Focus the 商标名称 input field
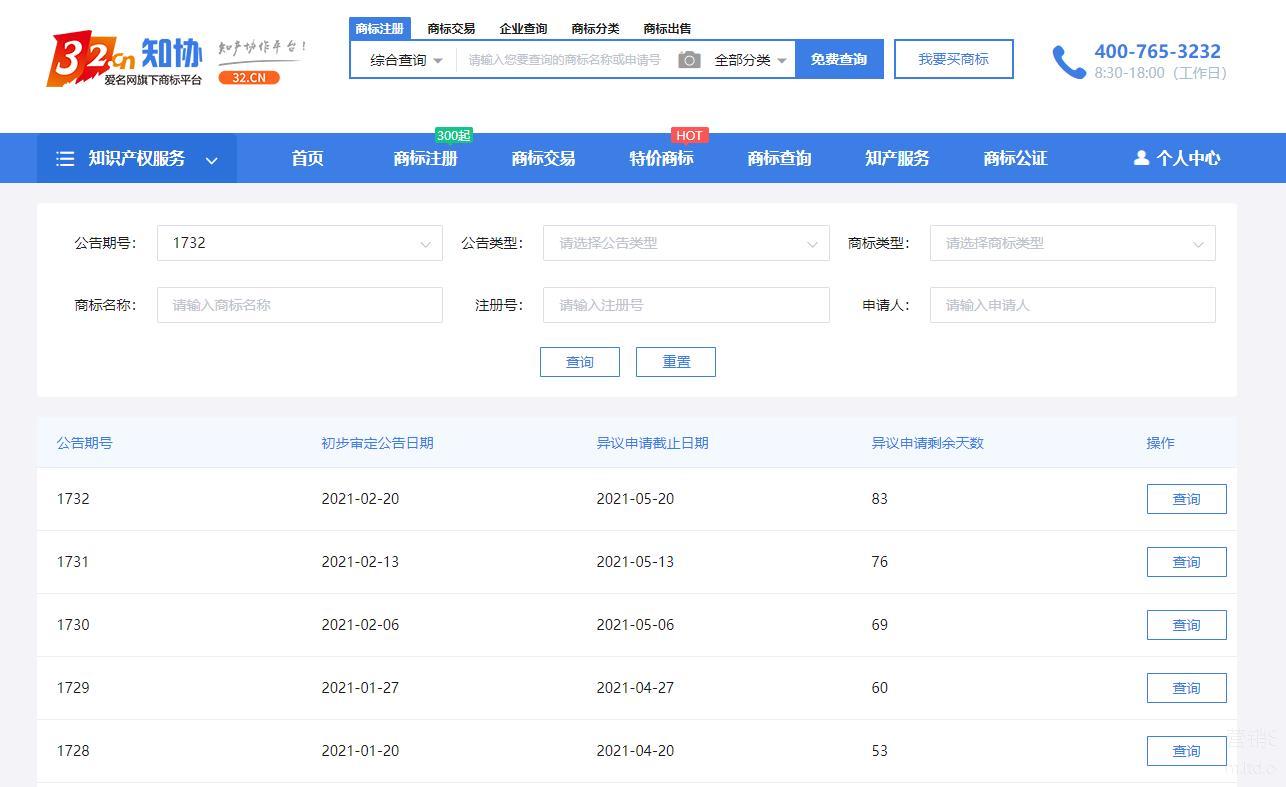Screen dimensions: 1286x787 coord(299,305)
